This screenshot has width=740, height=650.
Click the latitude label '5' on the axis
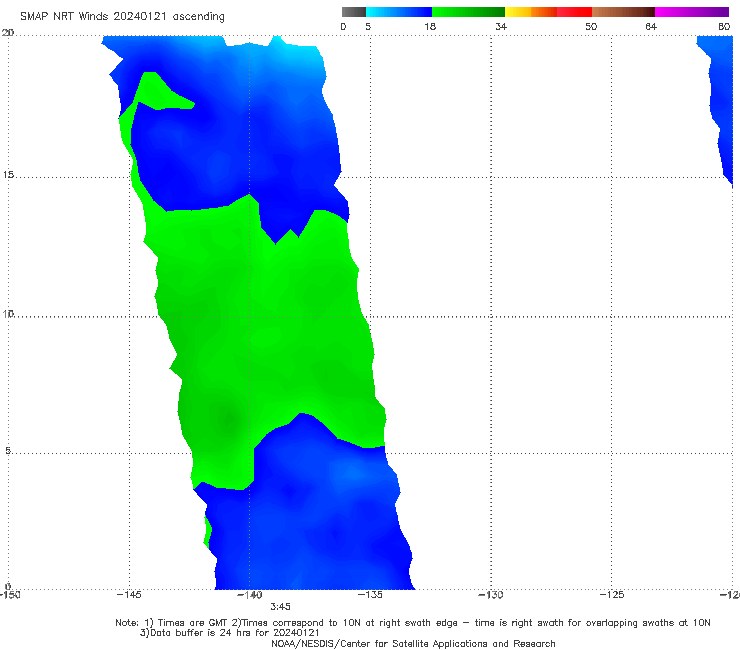pyautogui.click(x=8, y=451)
